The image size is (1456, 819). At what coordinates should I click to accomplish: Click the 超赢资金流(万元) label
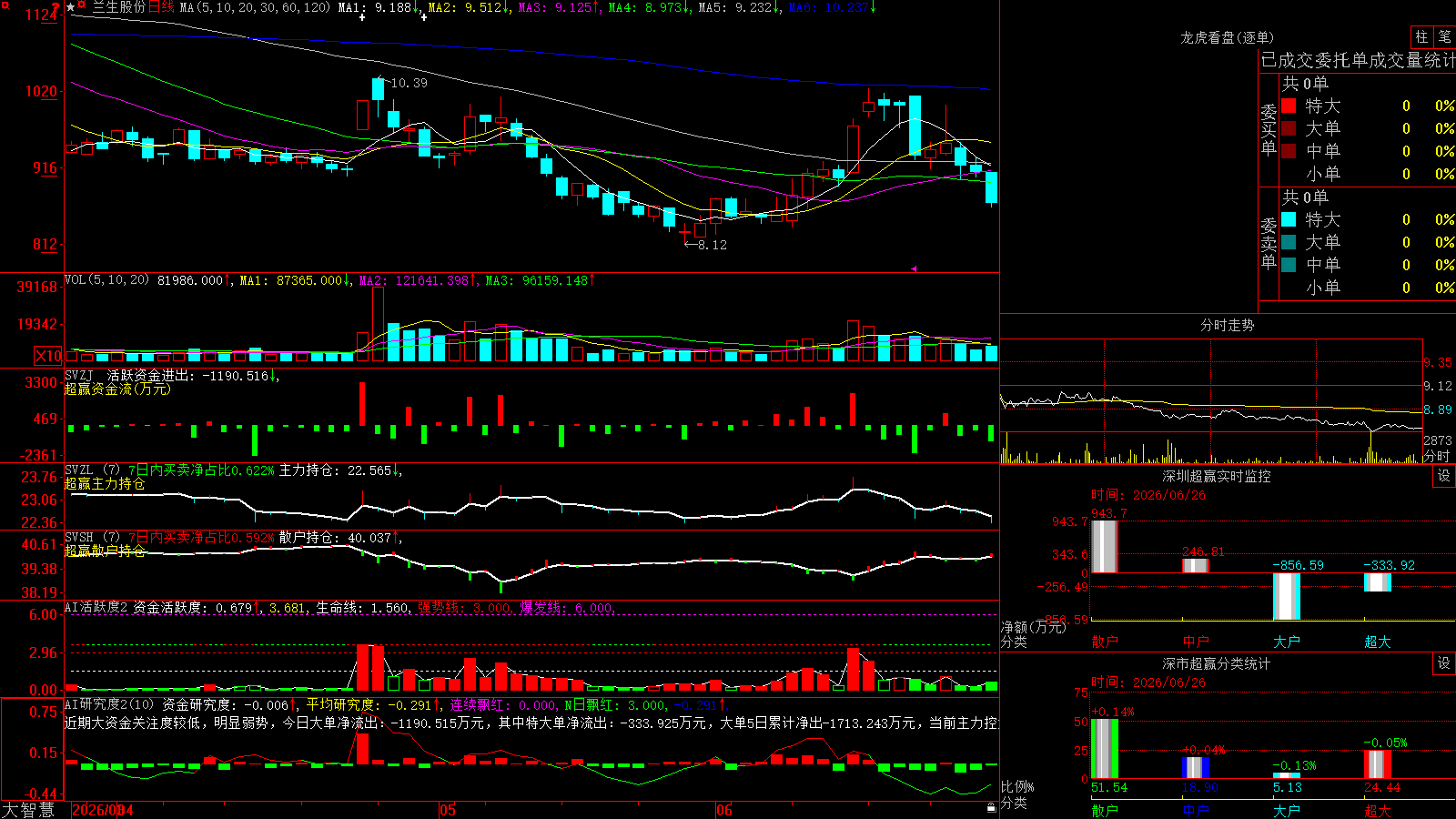tap(117, 389)
